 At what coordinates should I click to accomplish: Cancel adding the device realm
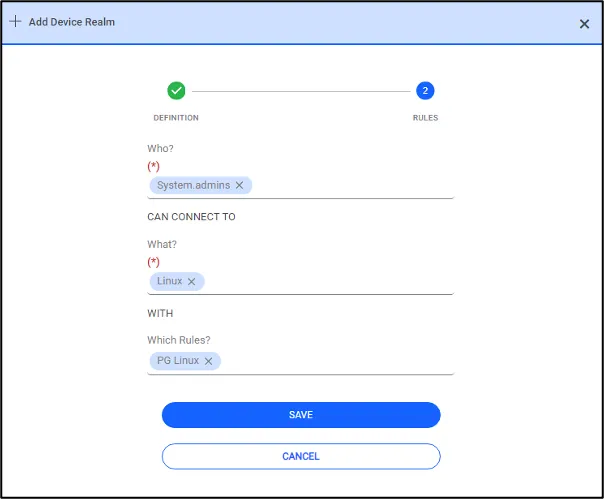click(301, 456)
